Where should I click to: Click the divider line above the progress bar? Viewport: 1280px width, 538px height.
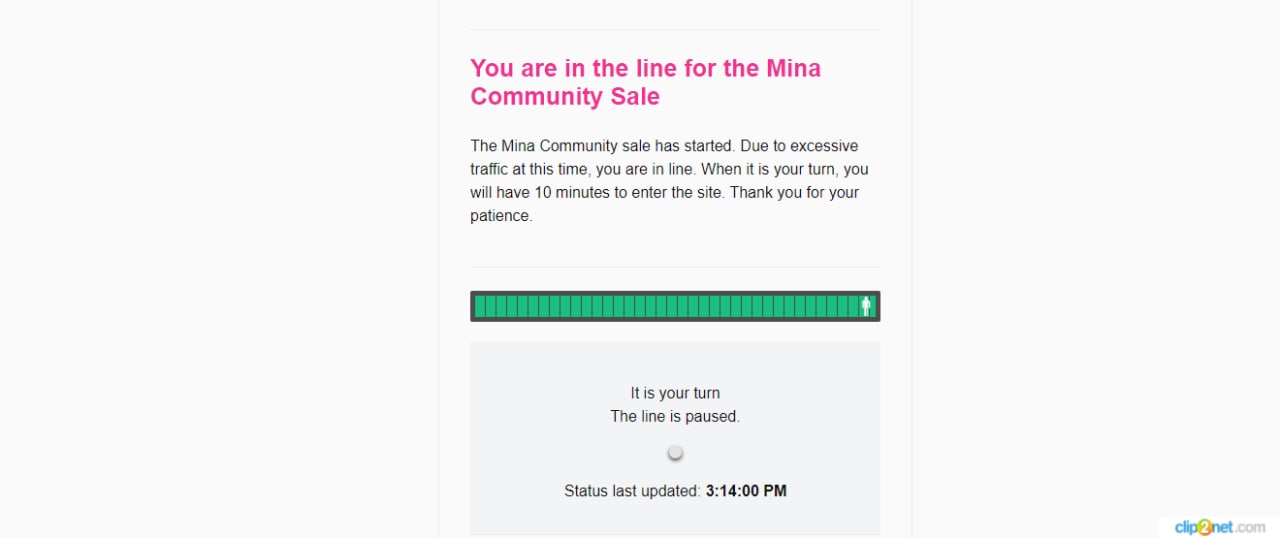pos(675,267)
